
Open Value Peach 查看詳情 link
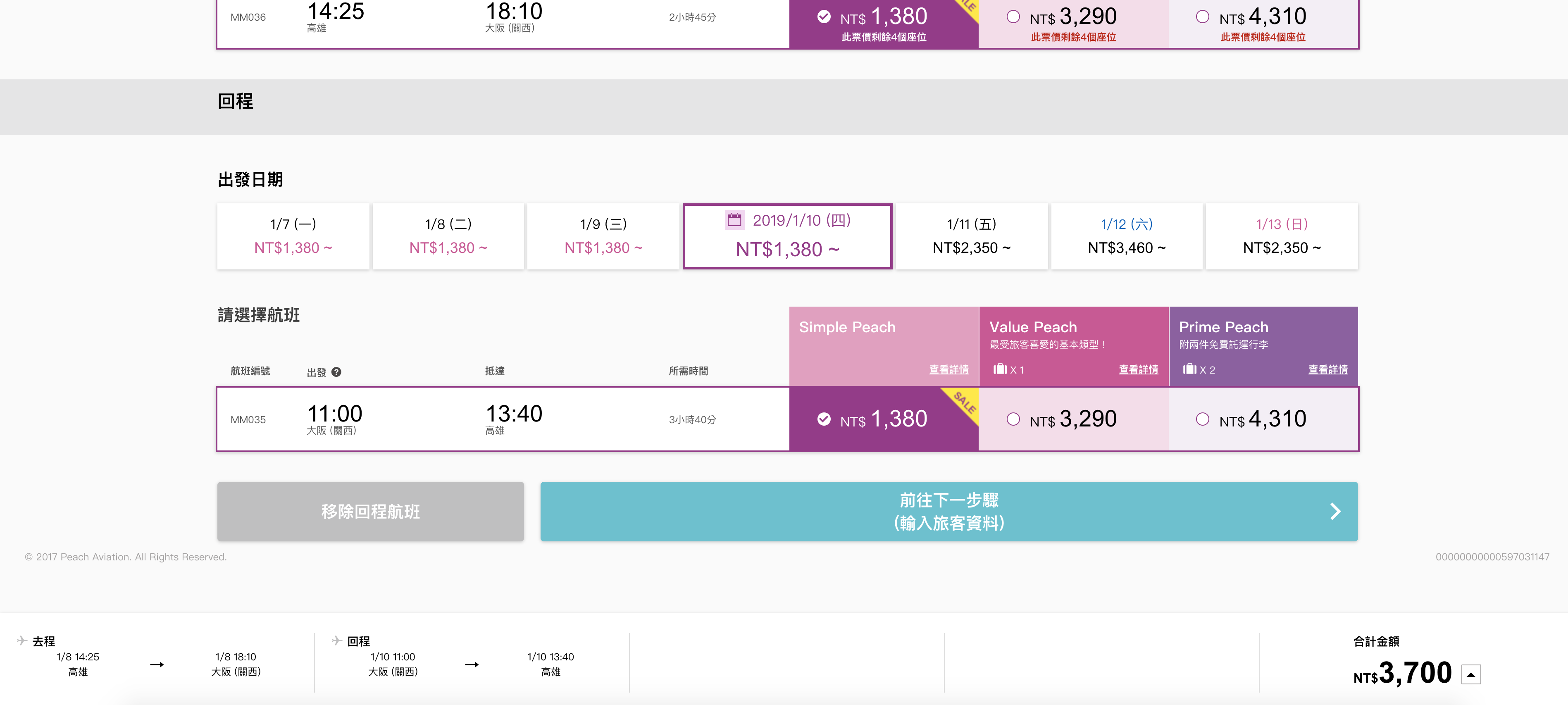pos(1138,369)
